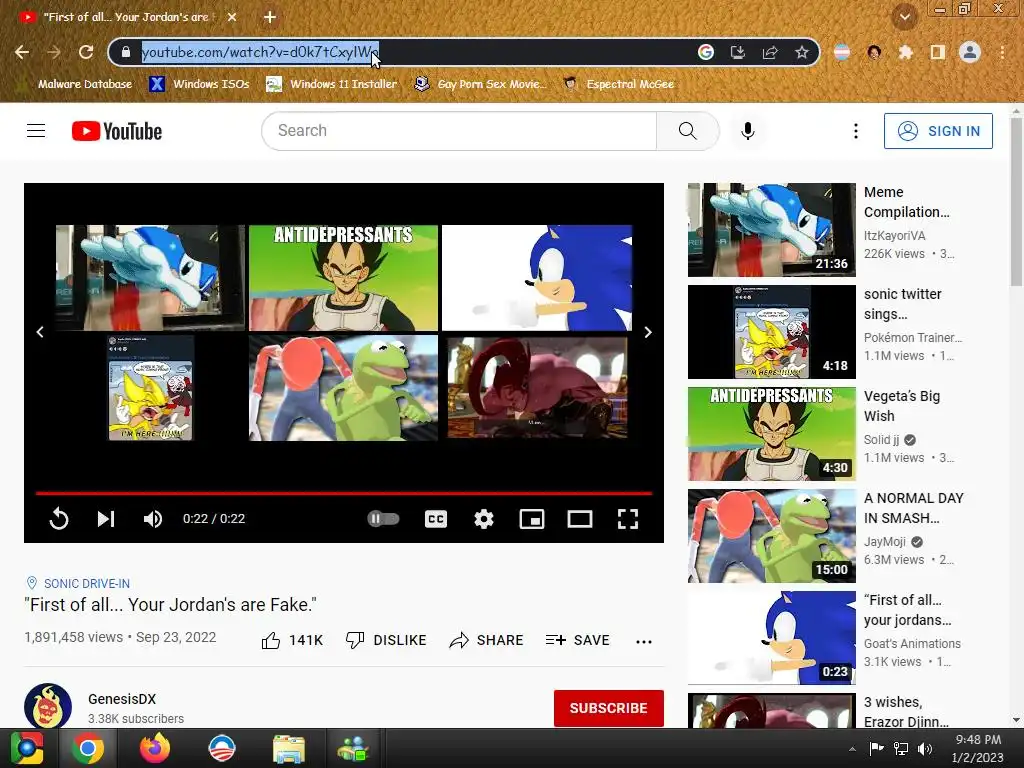
Task: Open YouTube settings three-dot menu
Action: (856, 131)
